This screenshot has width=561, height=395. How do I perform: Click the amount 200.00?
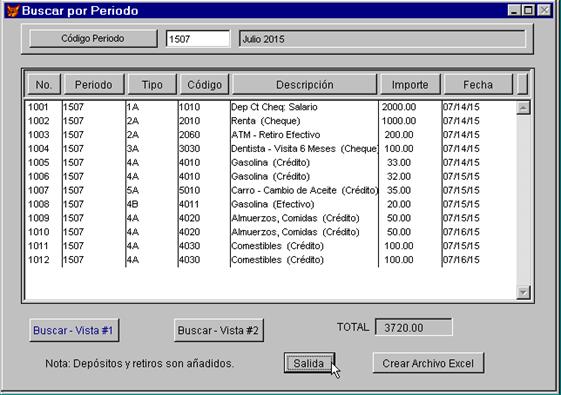coord(399,135)
